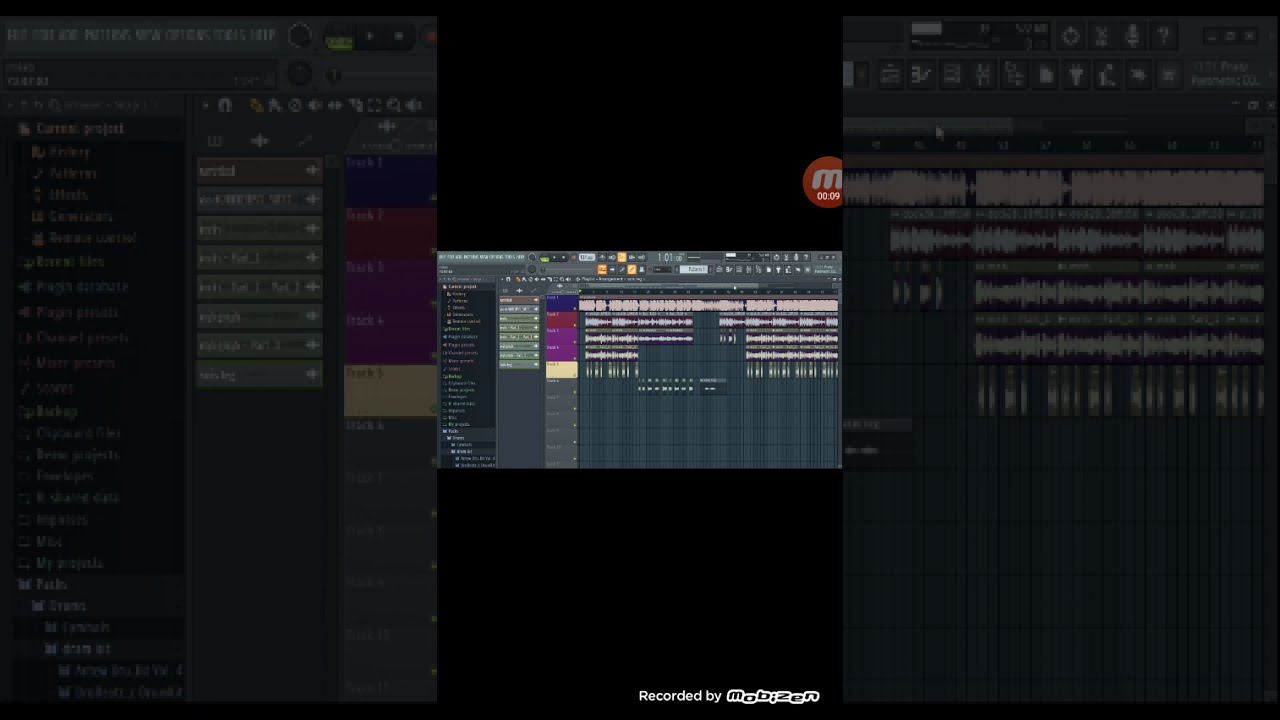The height and width of the screenshot is (720, 1280).
Task: Open the FILE menu in FL Studio
Action: [442, 257]
